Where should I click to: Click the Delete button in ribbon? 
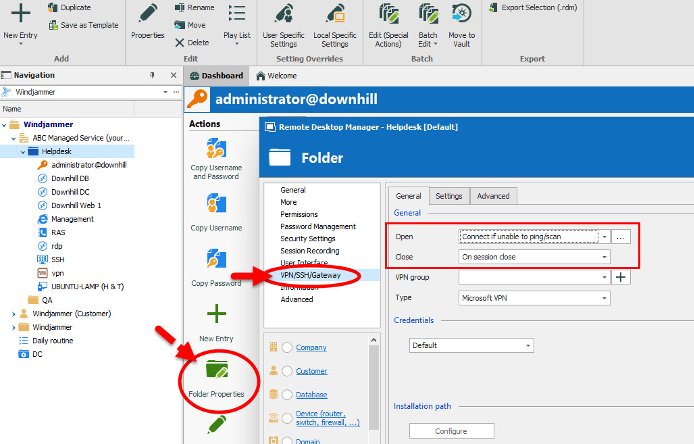(192, 43)
